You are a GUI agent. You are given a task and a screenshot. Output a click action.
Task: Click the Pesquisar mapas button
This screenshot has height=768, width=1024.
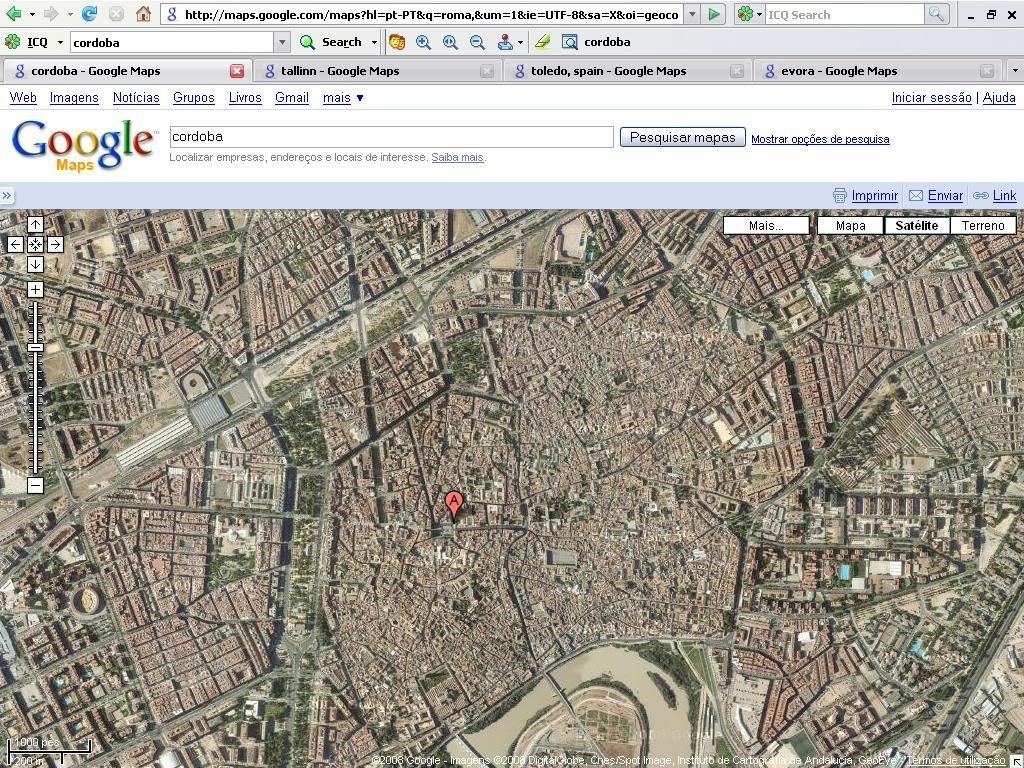[x=682, y=138]
